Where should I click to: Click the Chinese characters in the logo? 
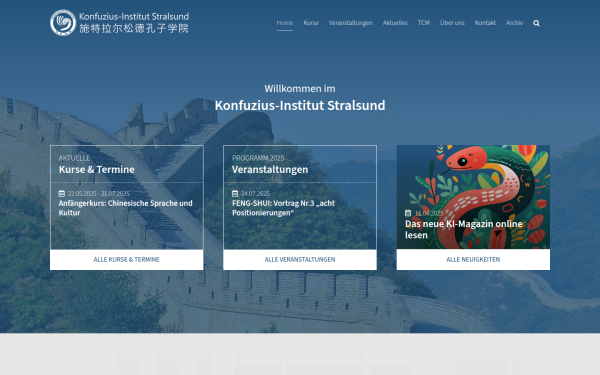point(134,28)
